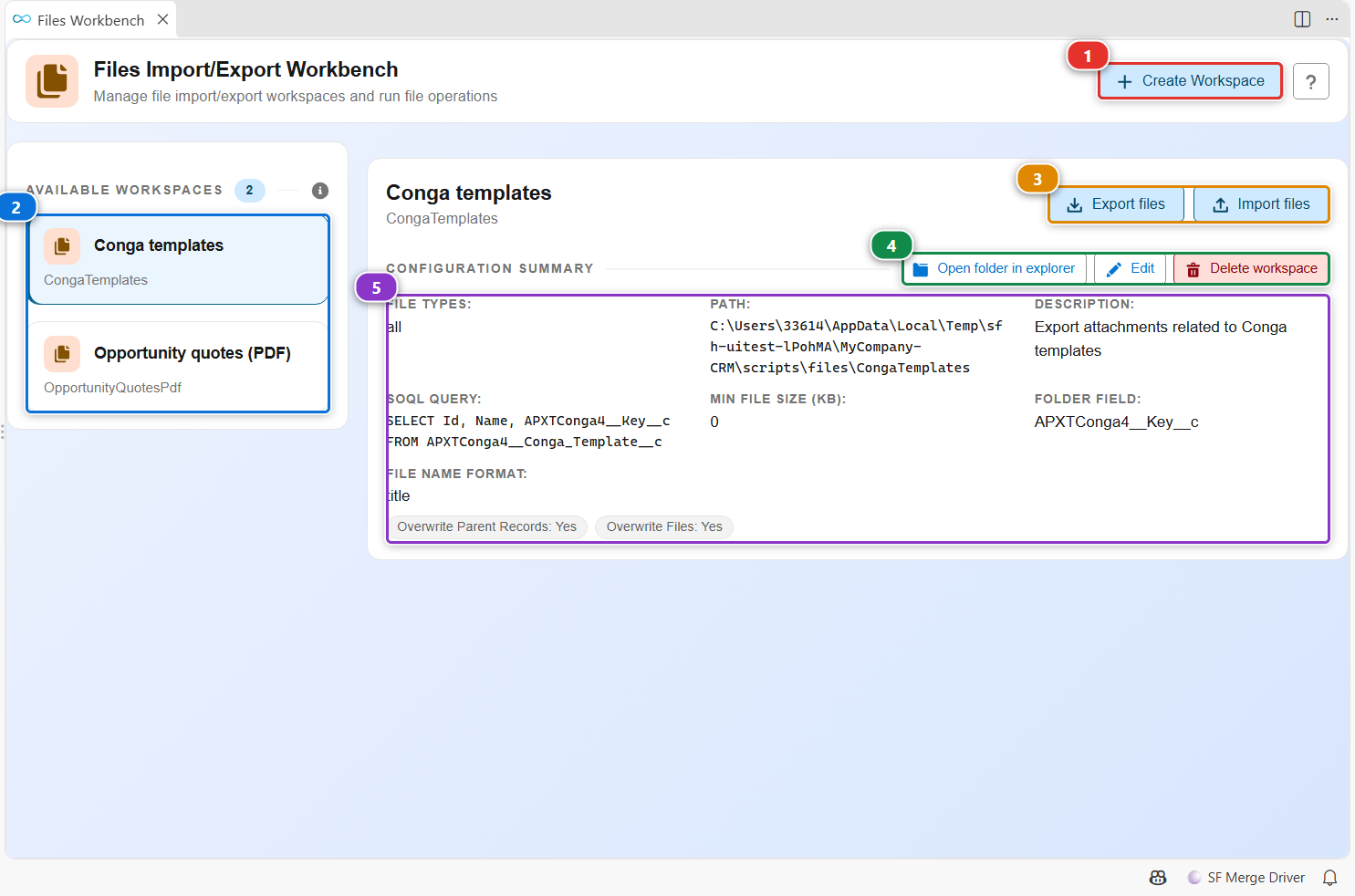
Task: Select the Opportunity quotes (PDF) workspace
Action: 178,367
